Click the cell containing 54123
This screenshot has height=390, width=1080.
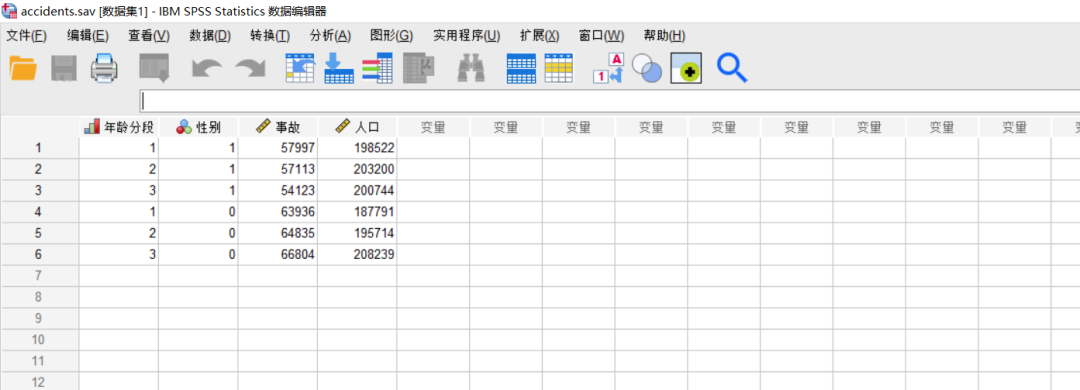[278, 190]
